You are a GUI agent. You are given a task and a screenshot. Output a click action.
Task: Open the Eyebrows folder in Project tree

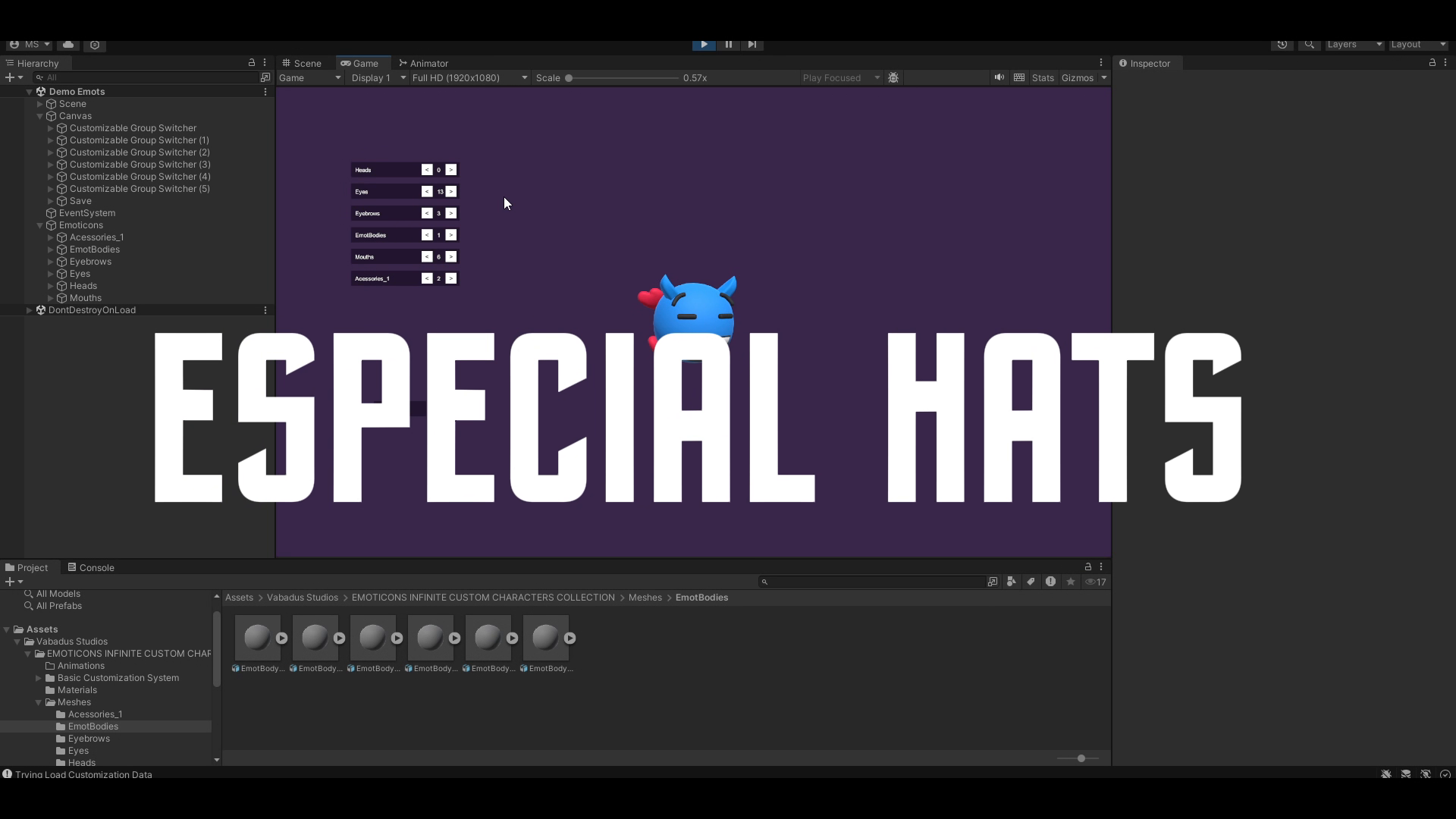pos(89,739)
